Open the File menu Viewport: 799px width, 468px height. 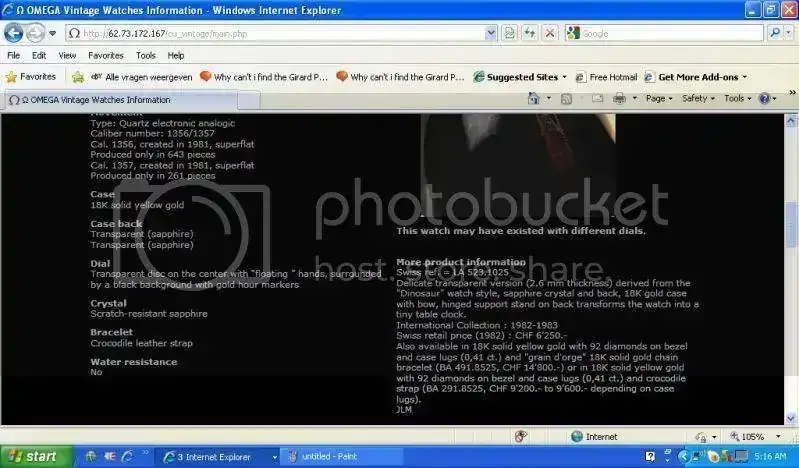coord(14,55)
